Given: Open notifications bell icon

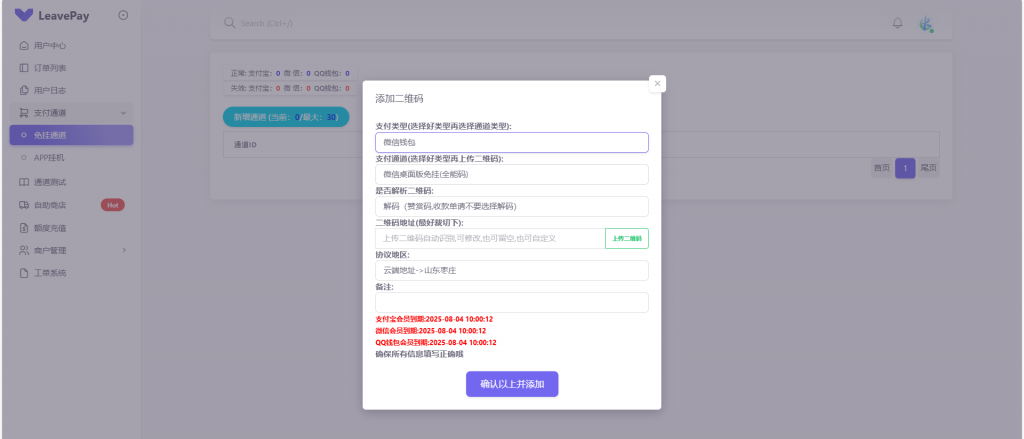Looking at the screenshot, I should [897, 23].
